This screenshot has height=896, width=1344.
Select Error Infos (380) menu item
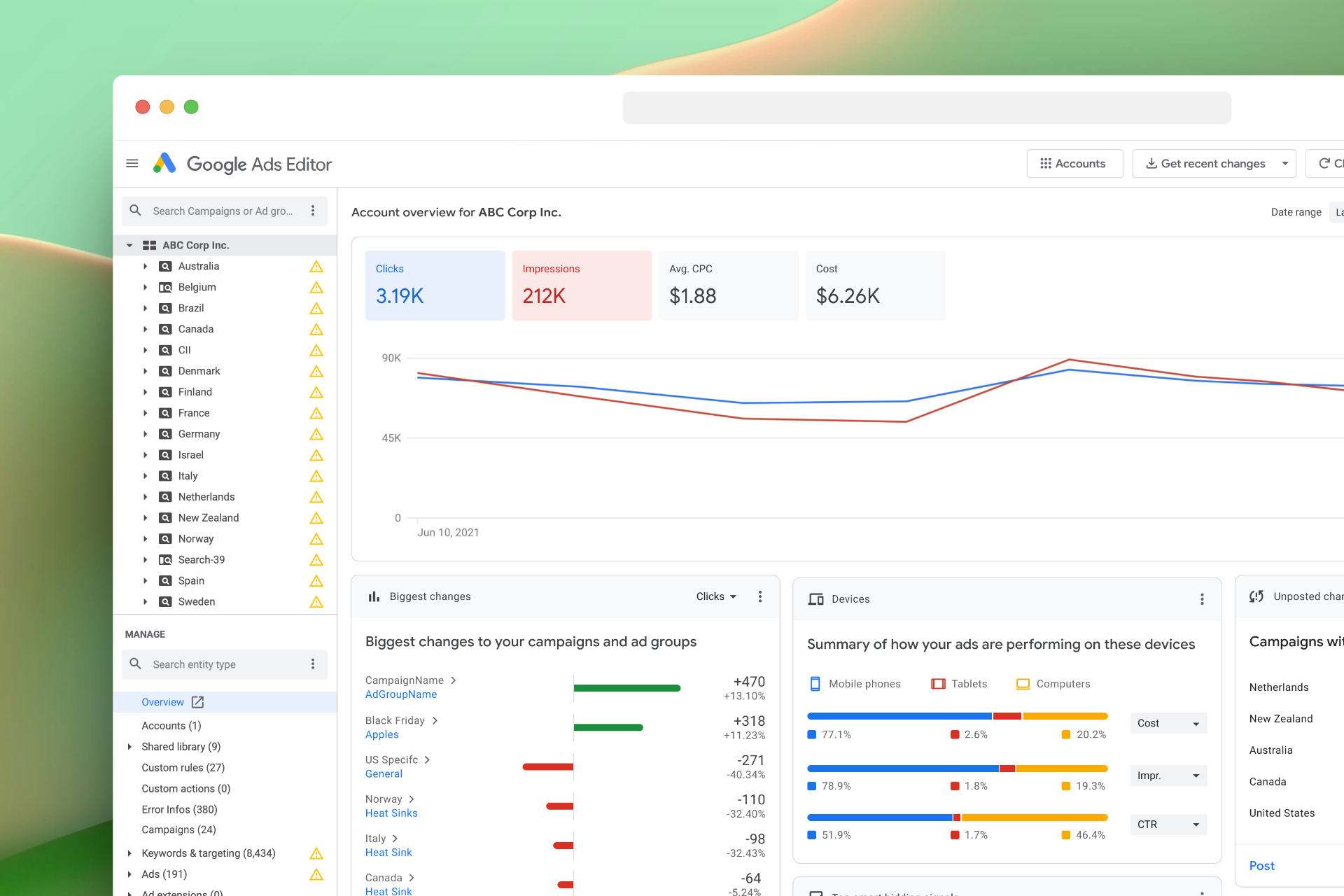(x=179, y=809)
